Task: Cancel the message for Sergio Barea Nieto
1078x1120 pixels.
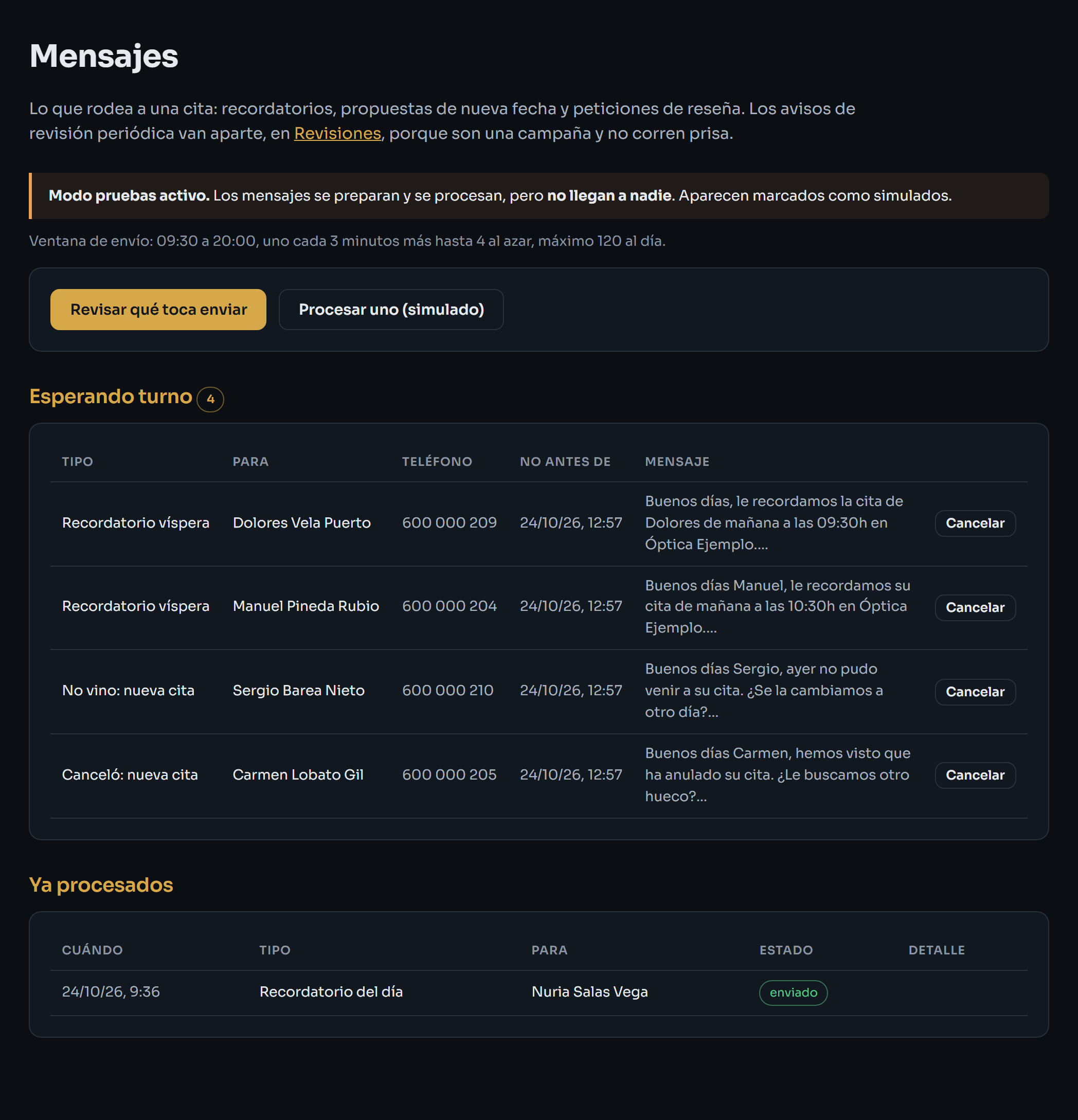Action: [975, 692]
